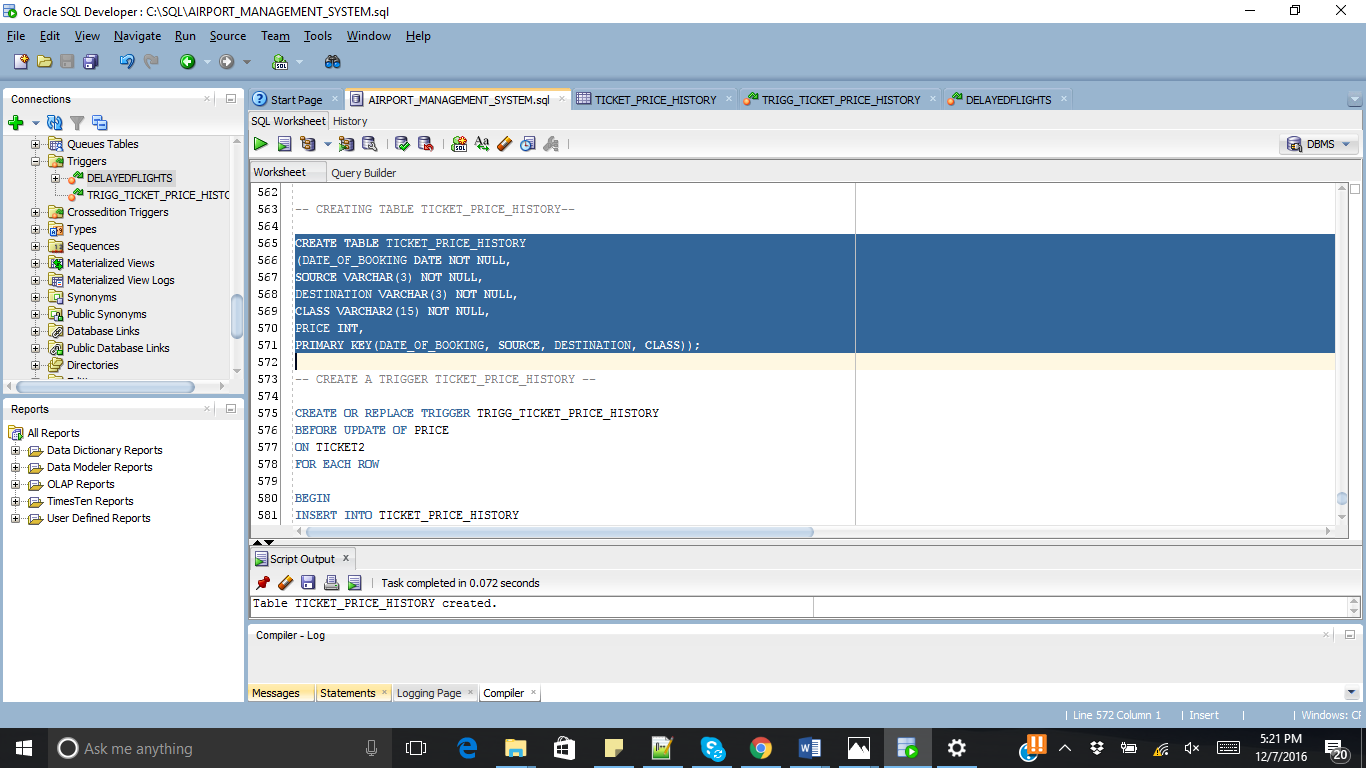Refresh the Connections tree
Screen dimensions: 1366x768
pyautogui.click(x=54, y=123)
